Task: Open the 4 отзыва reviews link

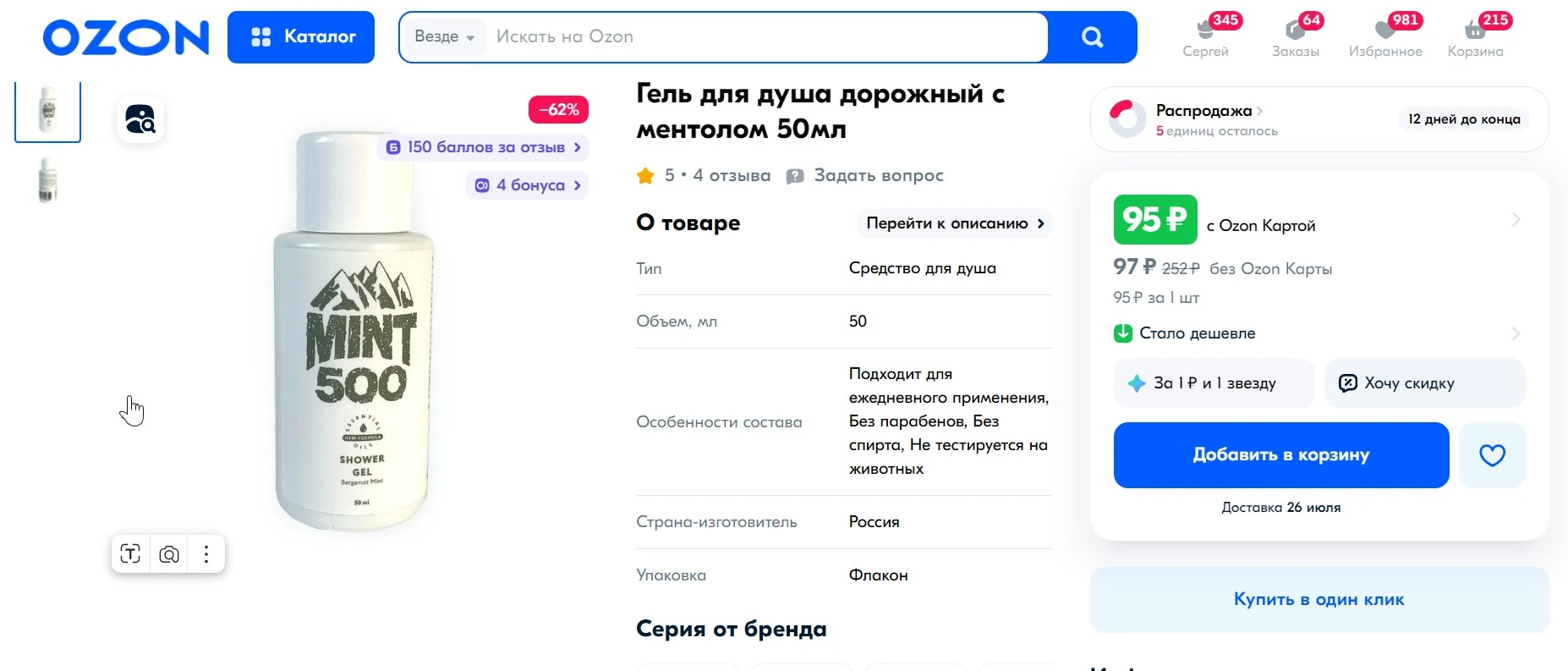Action: click(x=732, y=175)
